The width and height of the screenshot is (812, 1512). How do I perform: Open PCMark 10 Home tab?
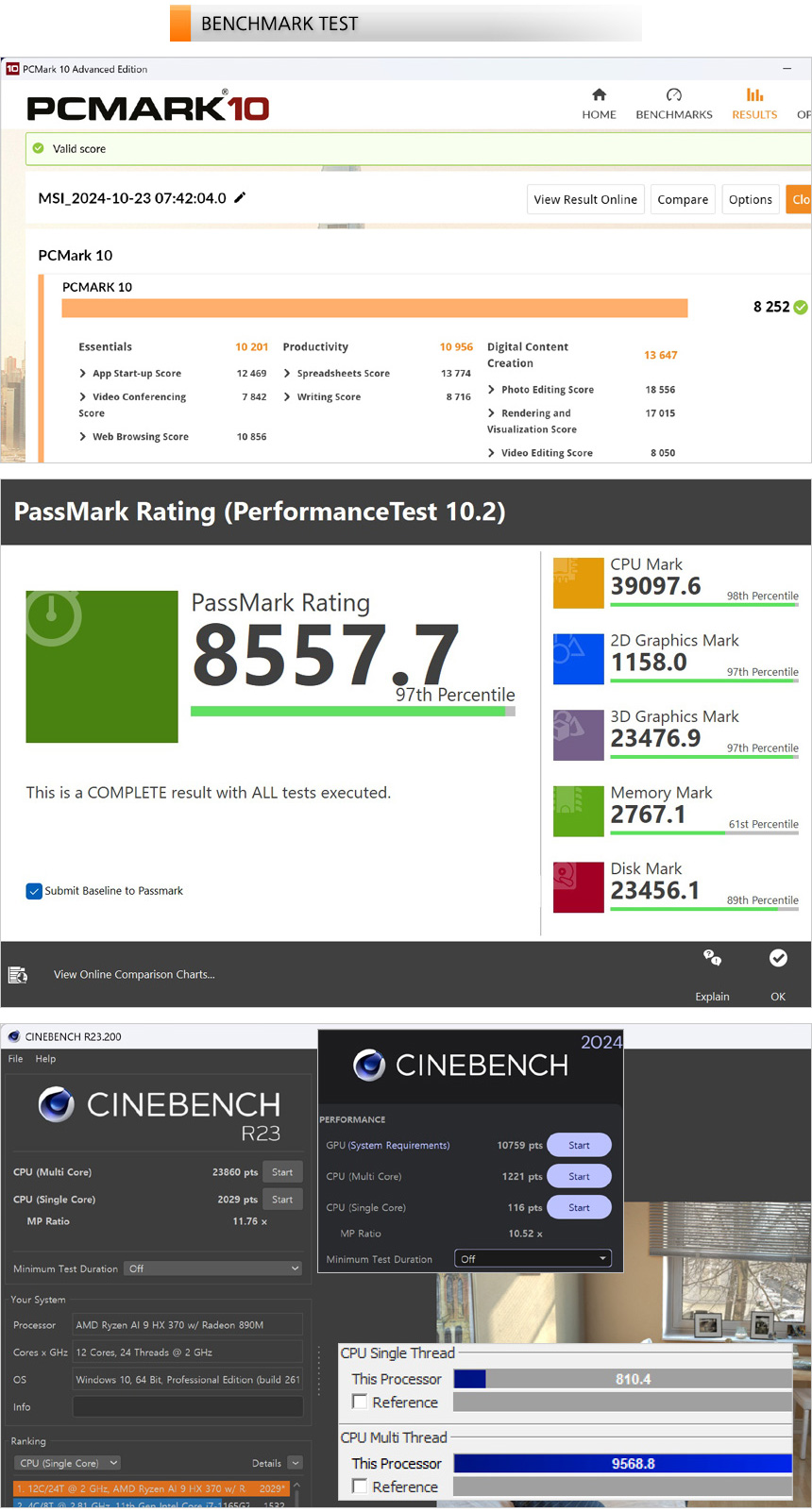pos(599,105)
